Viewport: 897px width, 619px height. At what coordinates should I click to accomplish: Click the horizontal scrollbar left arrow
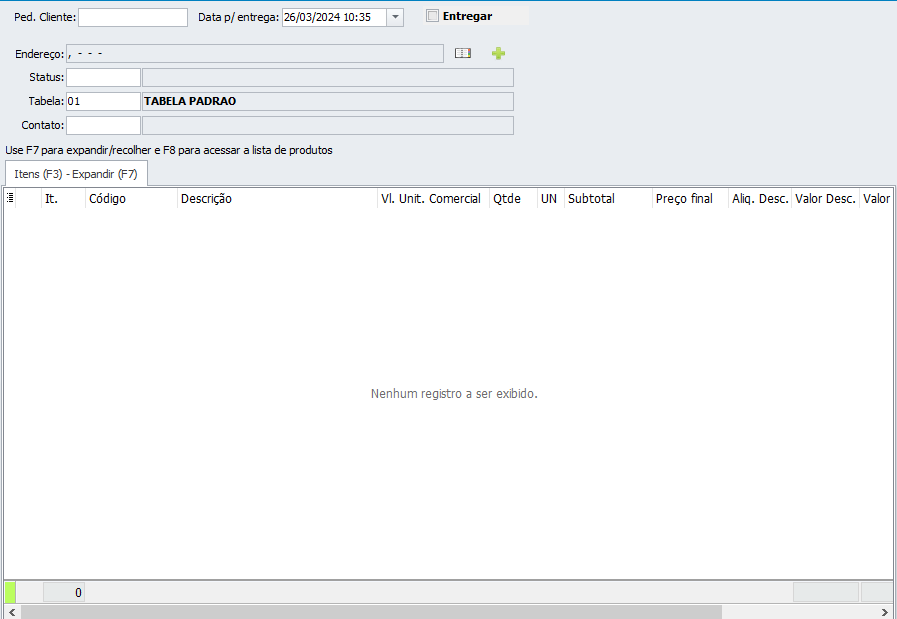[10, 612]
